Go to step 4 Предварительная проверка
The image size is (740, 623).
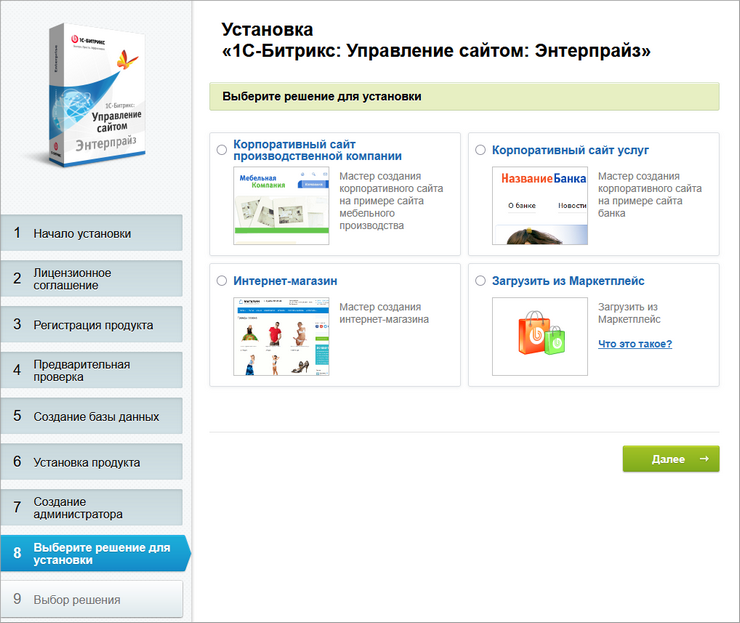[91, 370]
